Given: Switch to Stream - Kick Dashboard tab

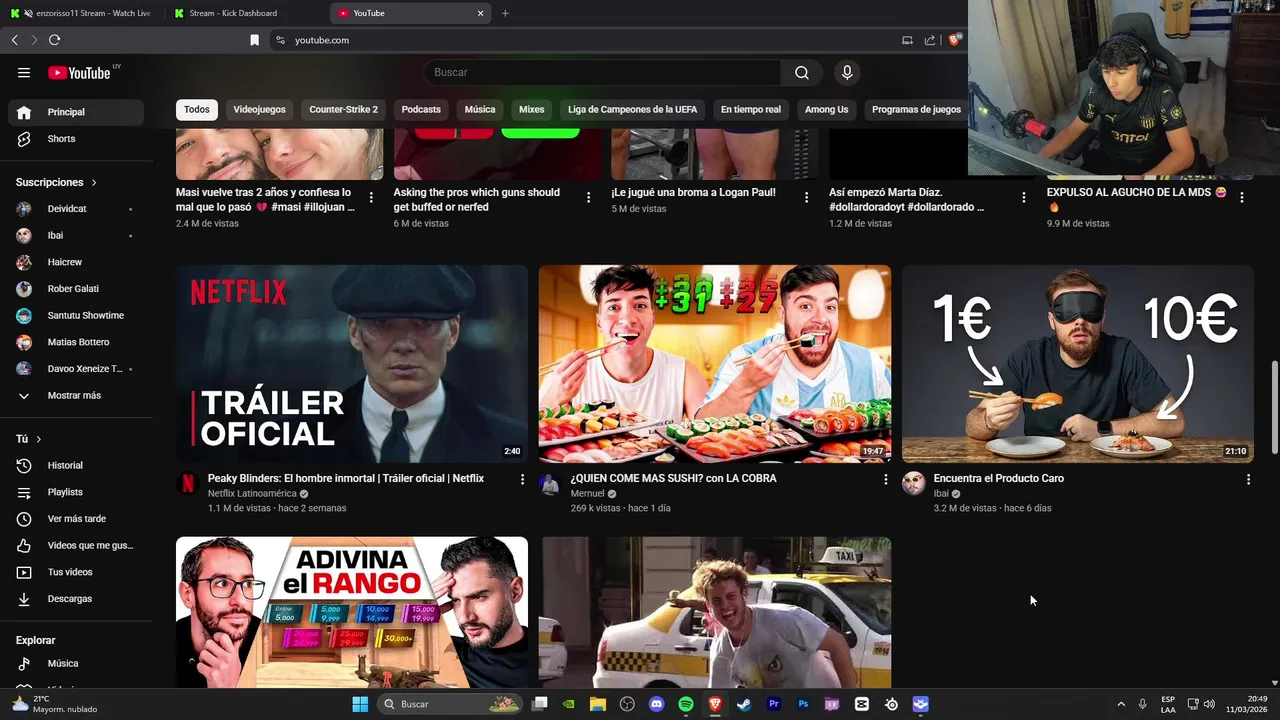Looking at the screenshot, I should [245, 13].
